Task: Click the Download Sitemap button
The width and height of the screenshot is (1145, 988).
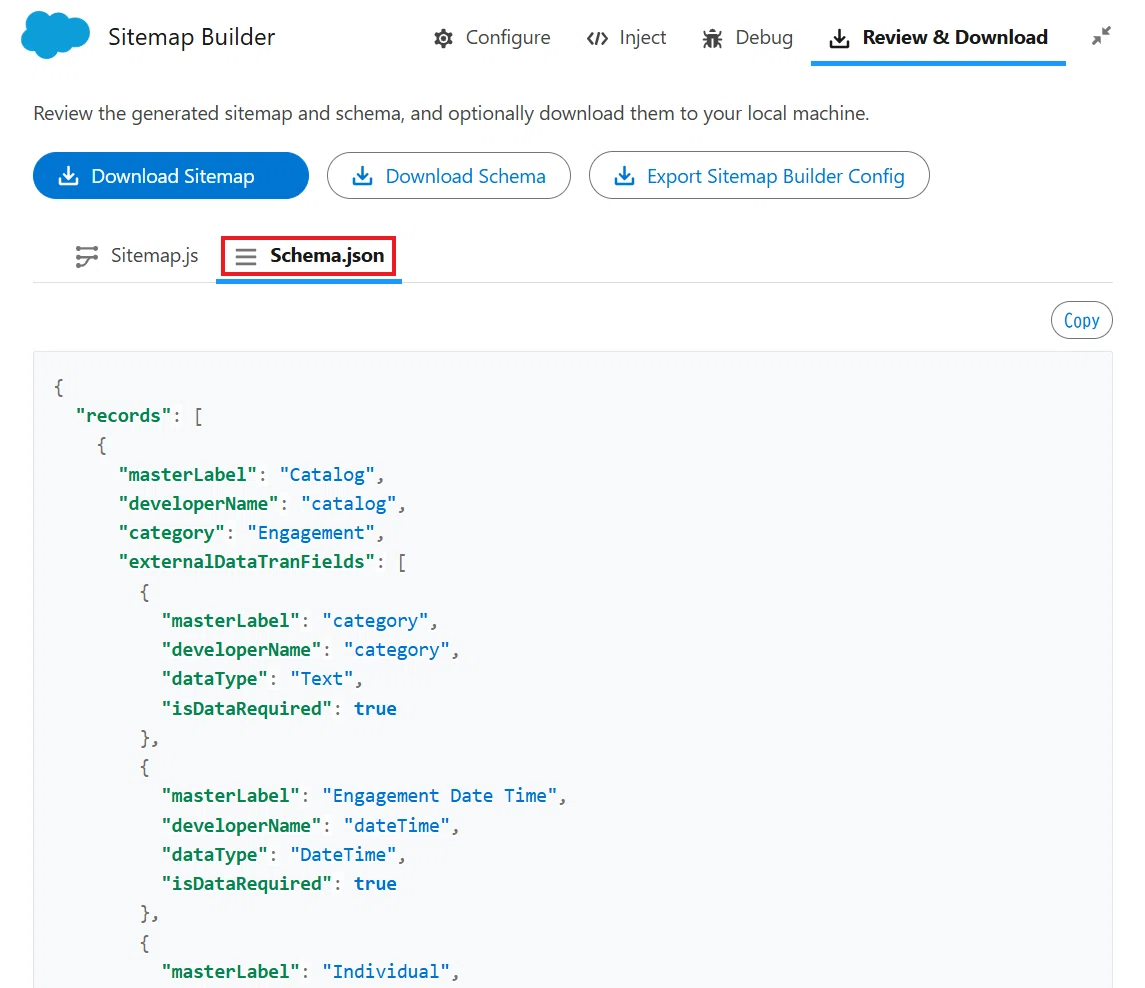Action: tap(171, 176)
